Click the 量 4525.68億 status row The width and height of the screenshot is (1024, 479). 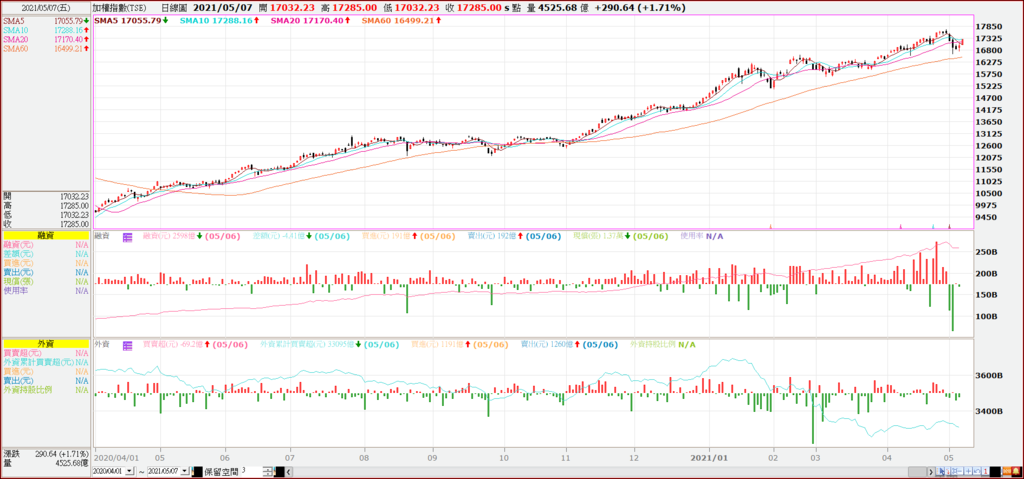click(46, 462)
